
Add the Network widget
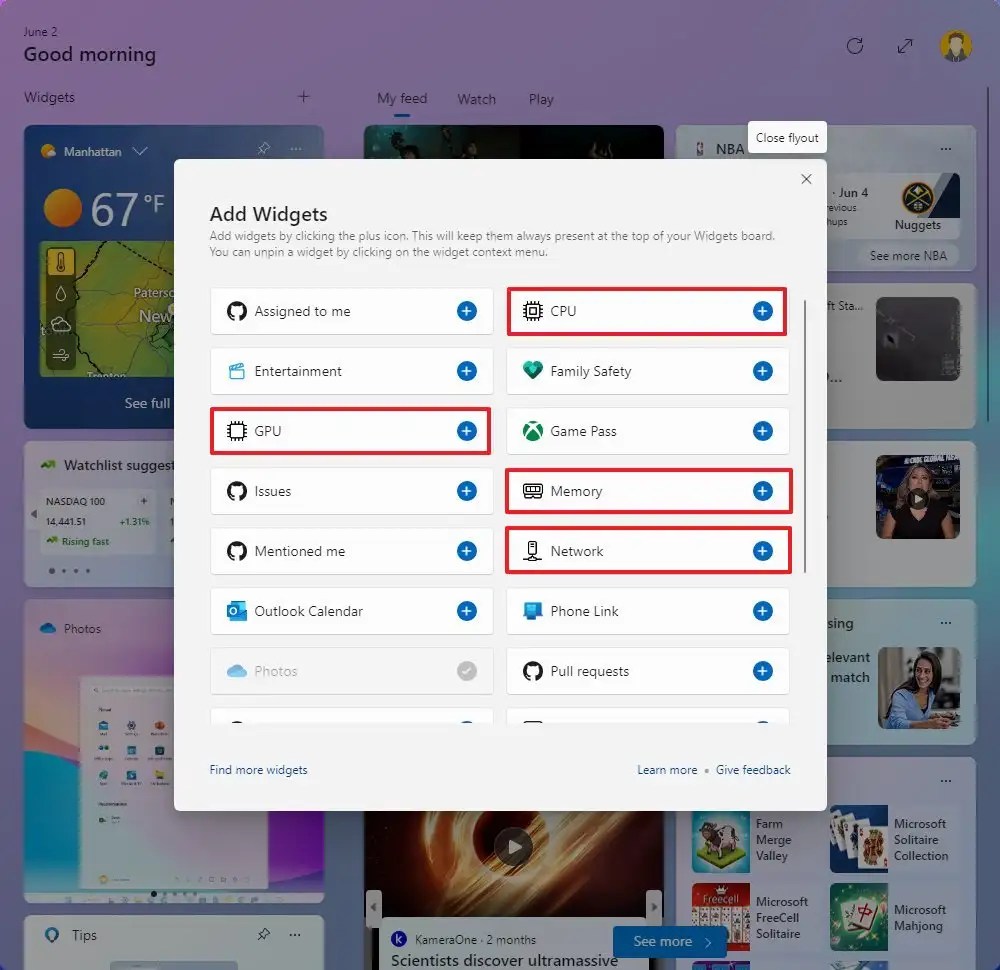tap(763, 551)
